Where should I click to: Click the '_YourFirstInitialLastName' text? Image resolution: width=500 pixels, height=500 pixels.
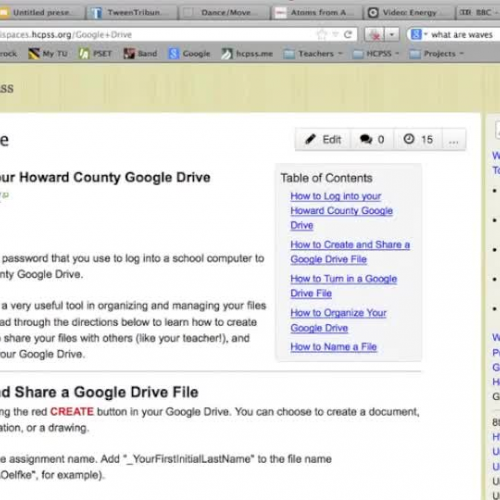[x=189, y=459]
